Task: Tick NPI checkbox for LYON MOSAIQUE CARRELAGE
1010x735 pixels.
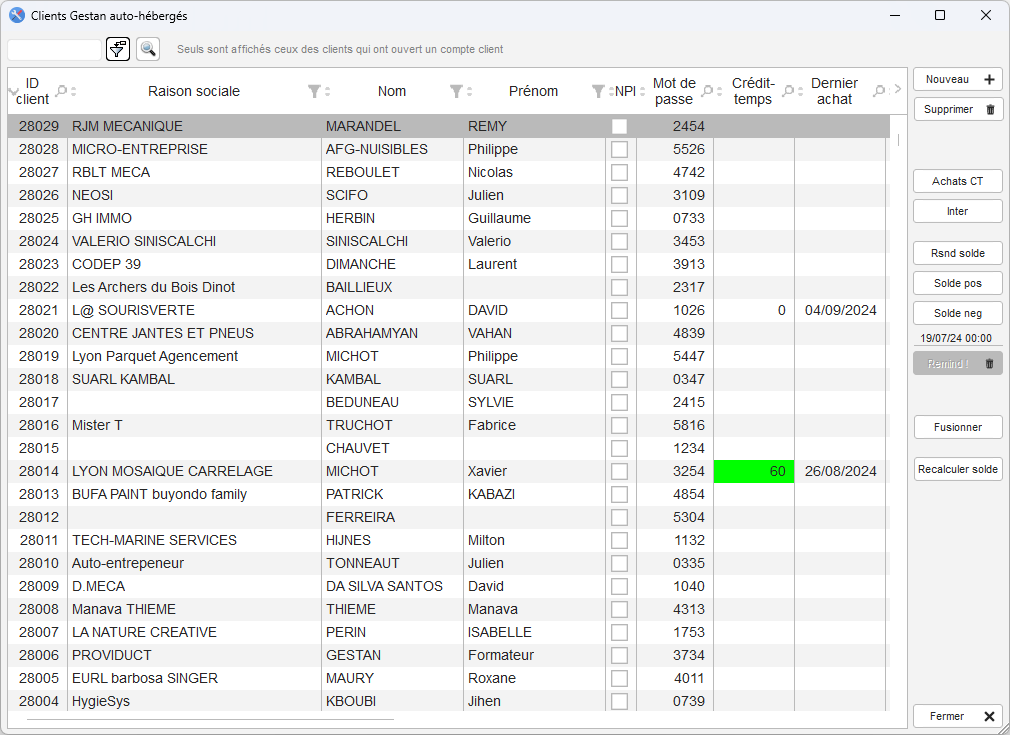Action: [620, 471]
